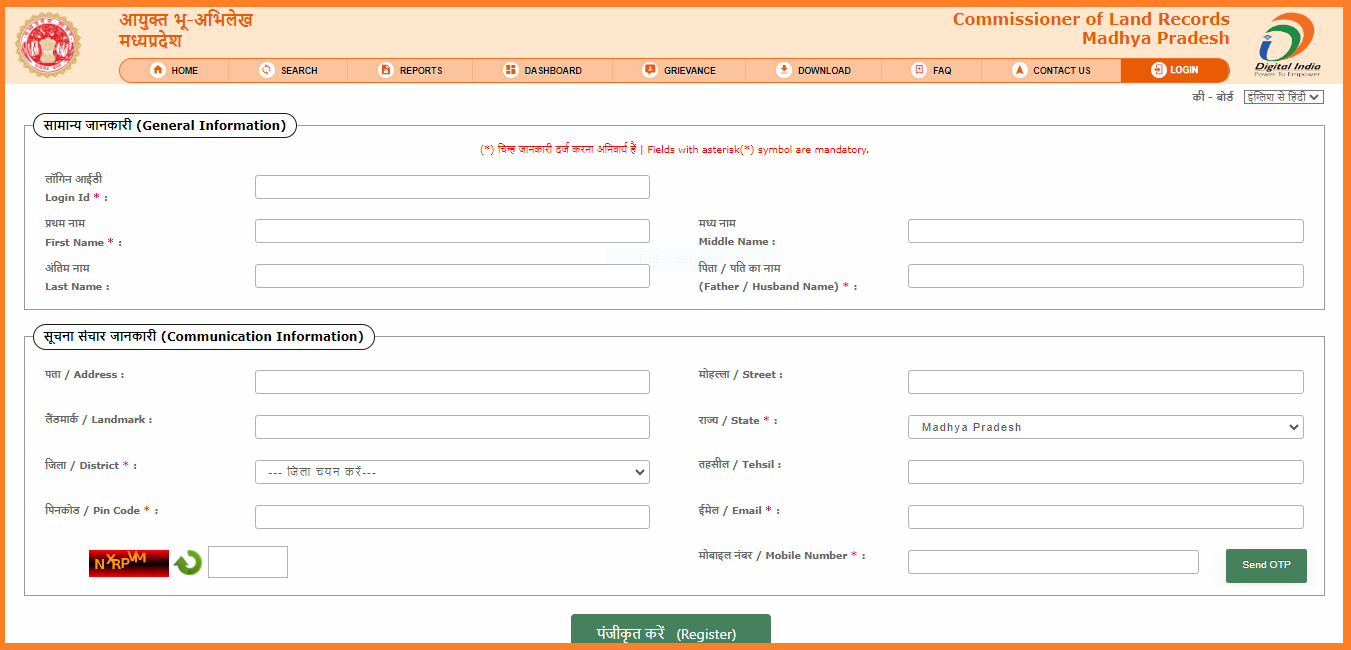This screenshot has height=650, width=1351.
Task: Refresh the captcha with green arrow icon
Action: (188, 563)
